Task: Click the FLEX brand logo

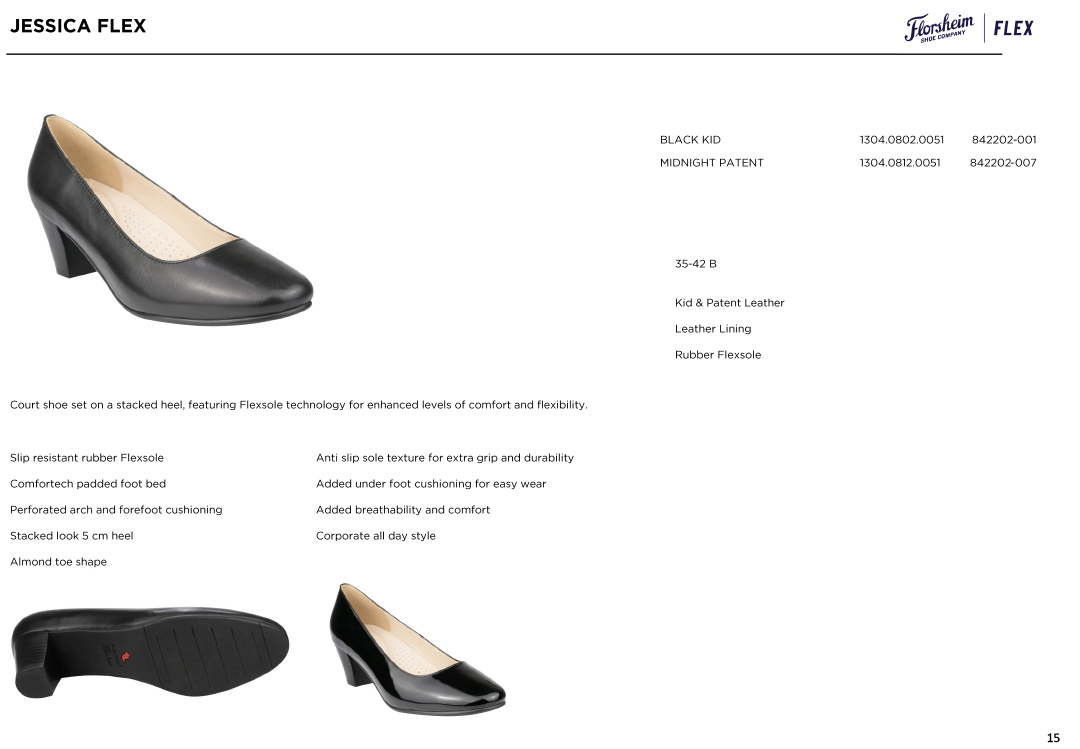Action: pos(1013,28)
